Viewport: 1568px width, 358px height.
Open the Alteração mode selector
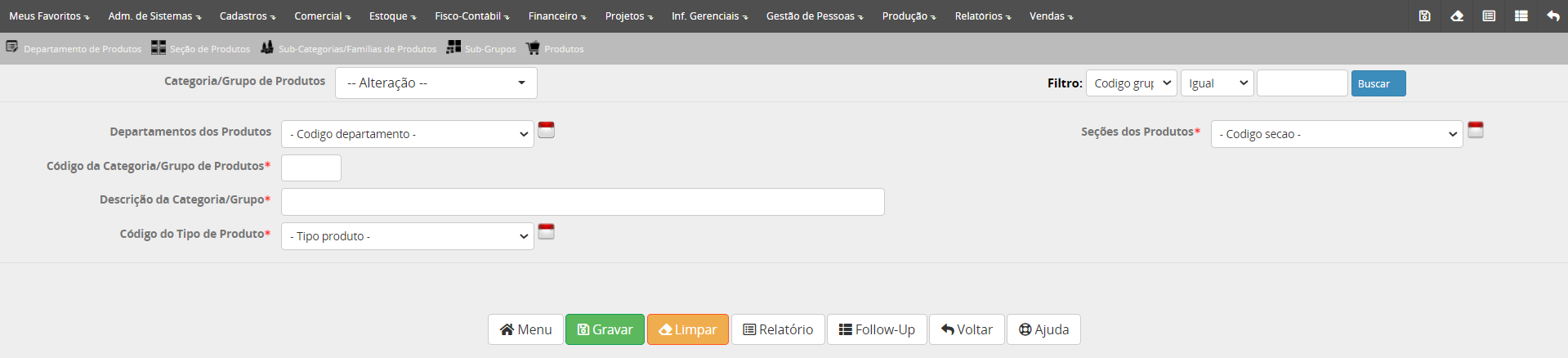click(436, 83)
